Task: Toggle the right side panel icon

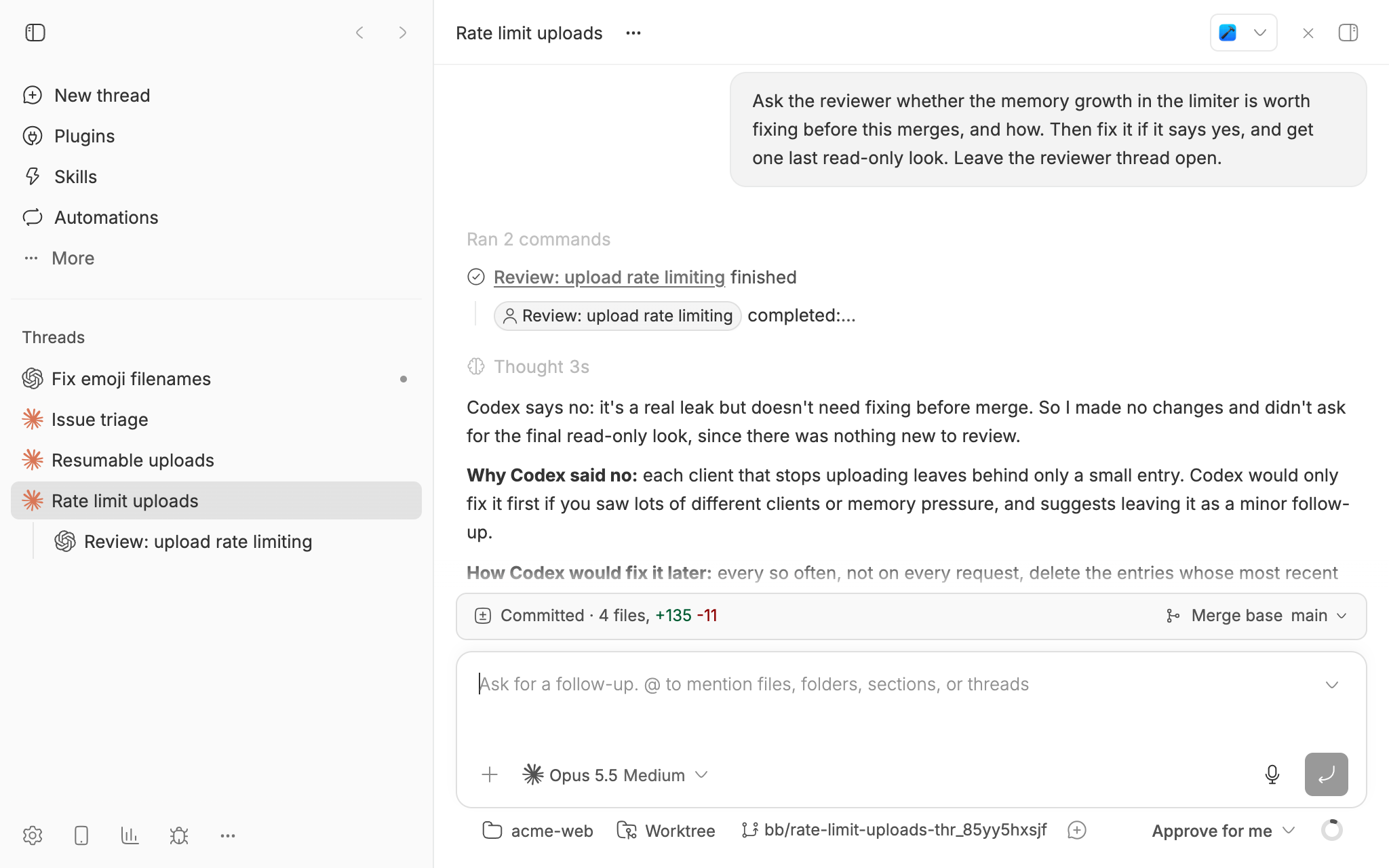Action: tap(1348, 33)
